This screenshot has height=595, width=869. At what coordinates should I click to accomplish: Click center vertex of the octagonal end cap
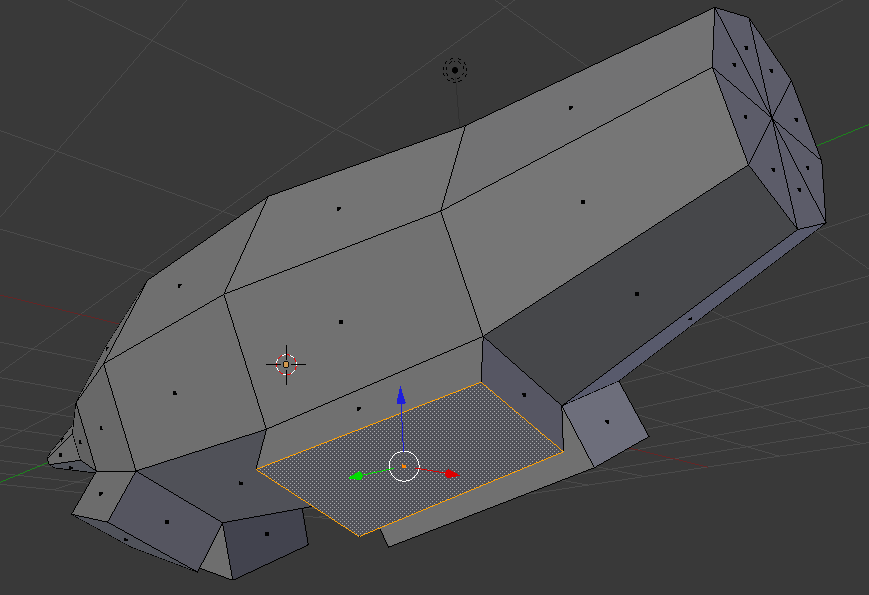[772, 117]
